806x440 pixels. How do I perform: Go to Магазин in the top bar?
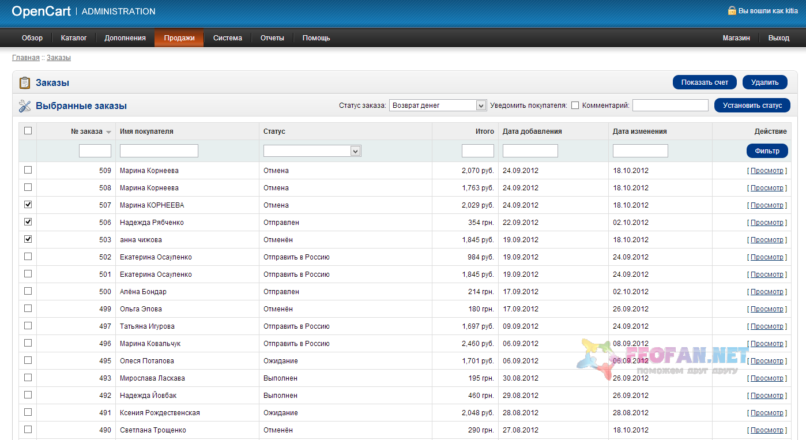[x=736, y=38]
